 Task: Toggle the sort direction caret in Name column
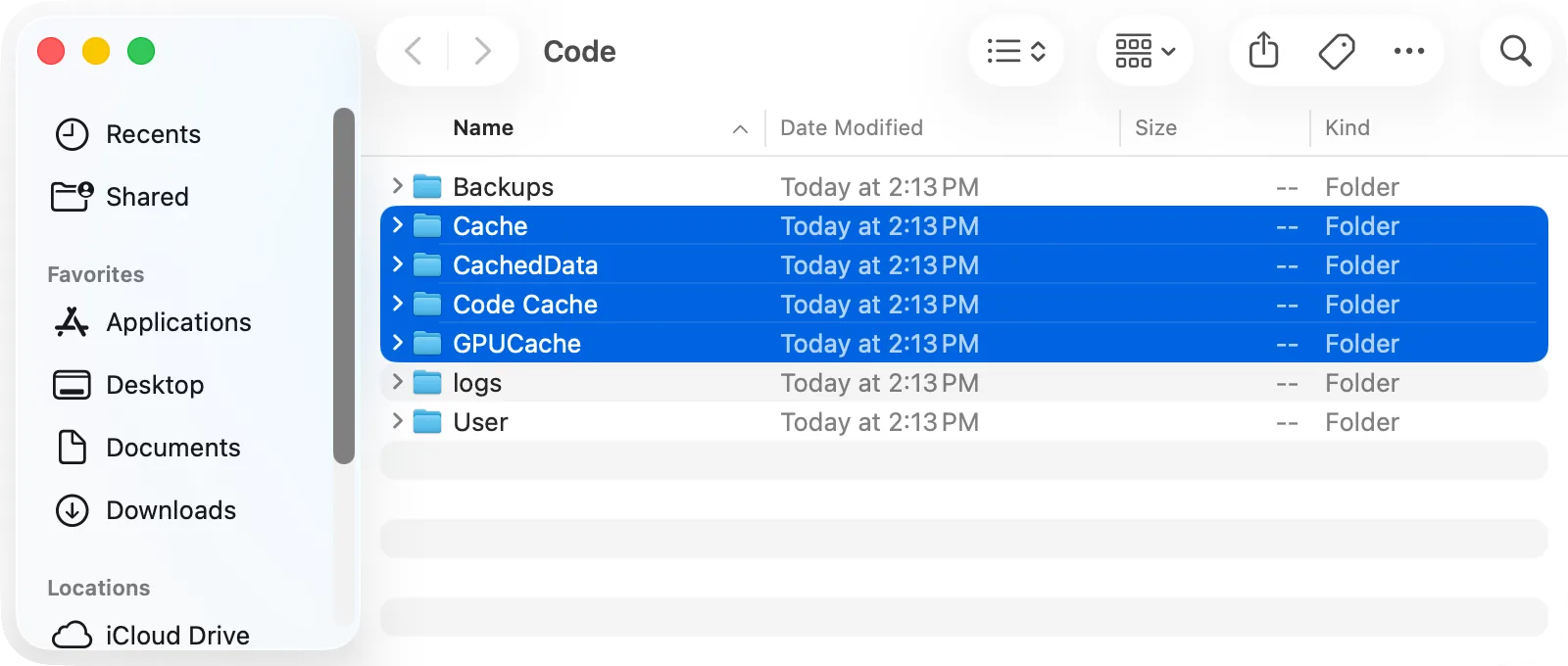[740, 129]
